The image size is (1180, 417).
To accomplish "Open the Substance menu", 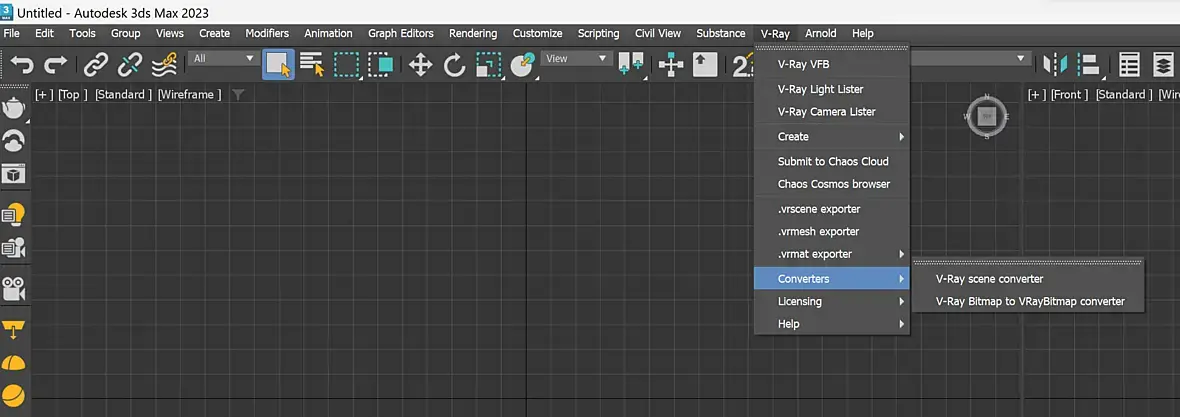I will 721,33.
